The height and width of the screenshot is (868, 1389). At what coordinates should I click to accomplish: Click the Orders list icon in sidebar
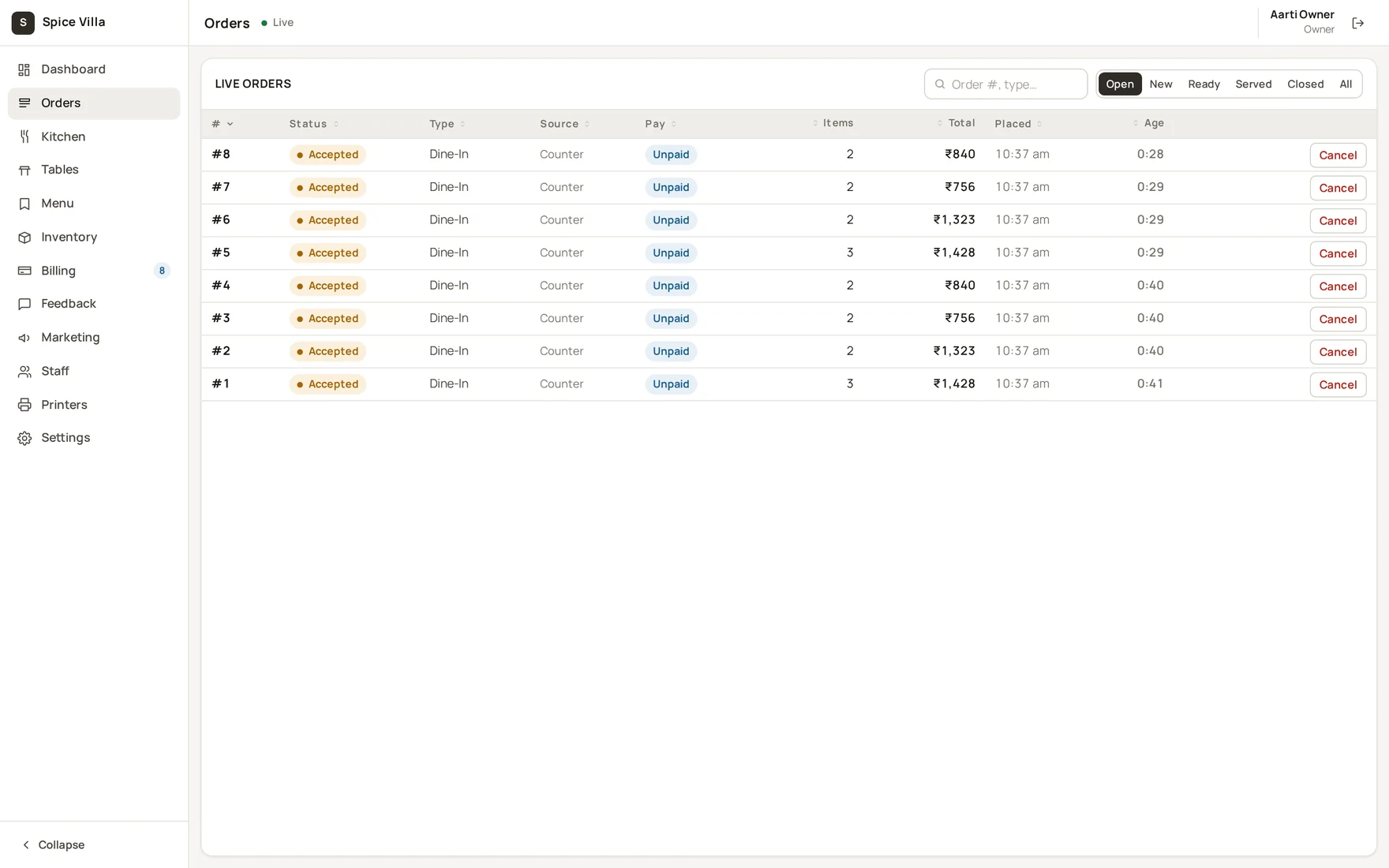tap(24, 103)
